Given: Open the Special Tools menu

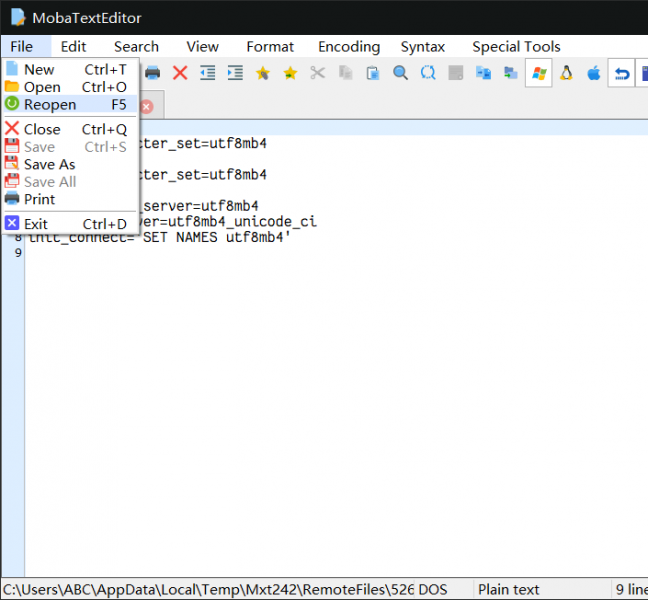Looking at the screenshot, I should 516,47.
